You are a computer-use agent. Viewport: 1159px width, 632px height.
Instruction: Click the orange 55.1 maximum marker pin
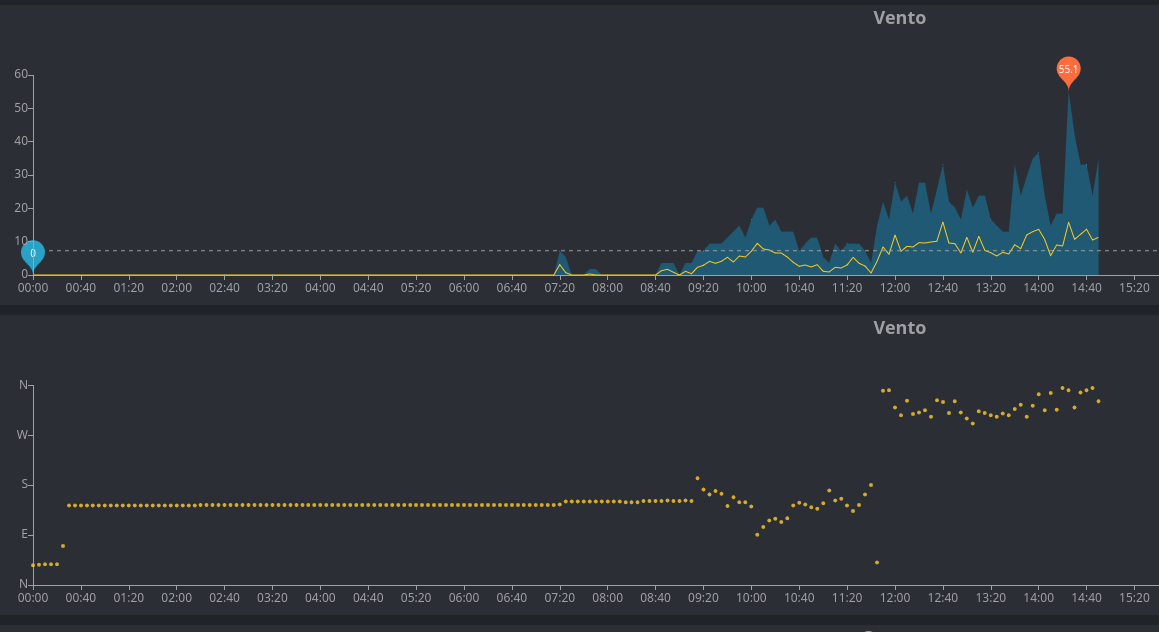1068,71
